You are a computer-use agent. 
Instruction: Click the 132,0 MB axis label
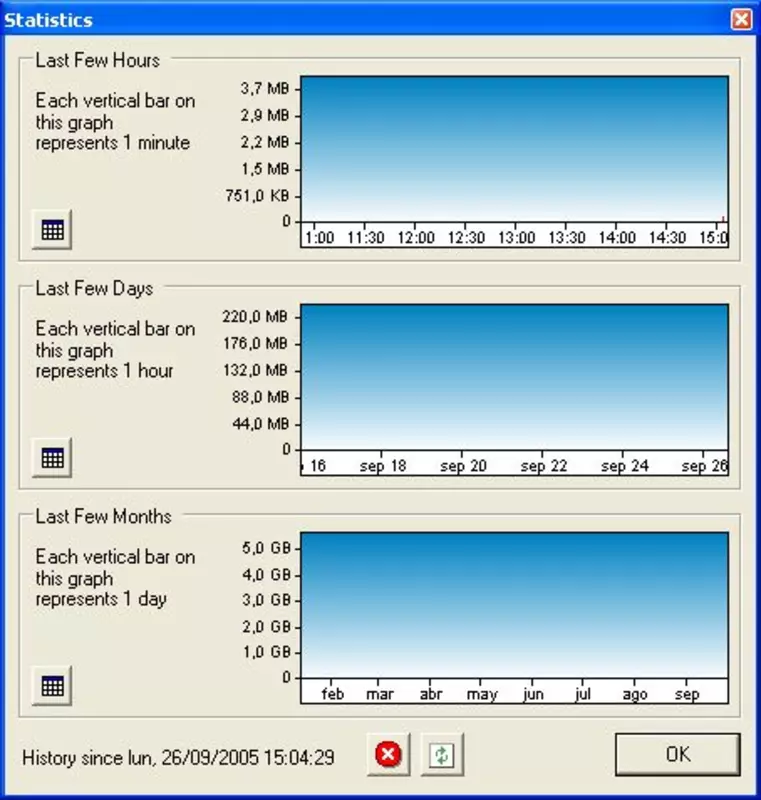tap(255, 370)
